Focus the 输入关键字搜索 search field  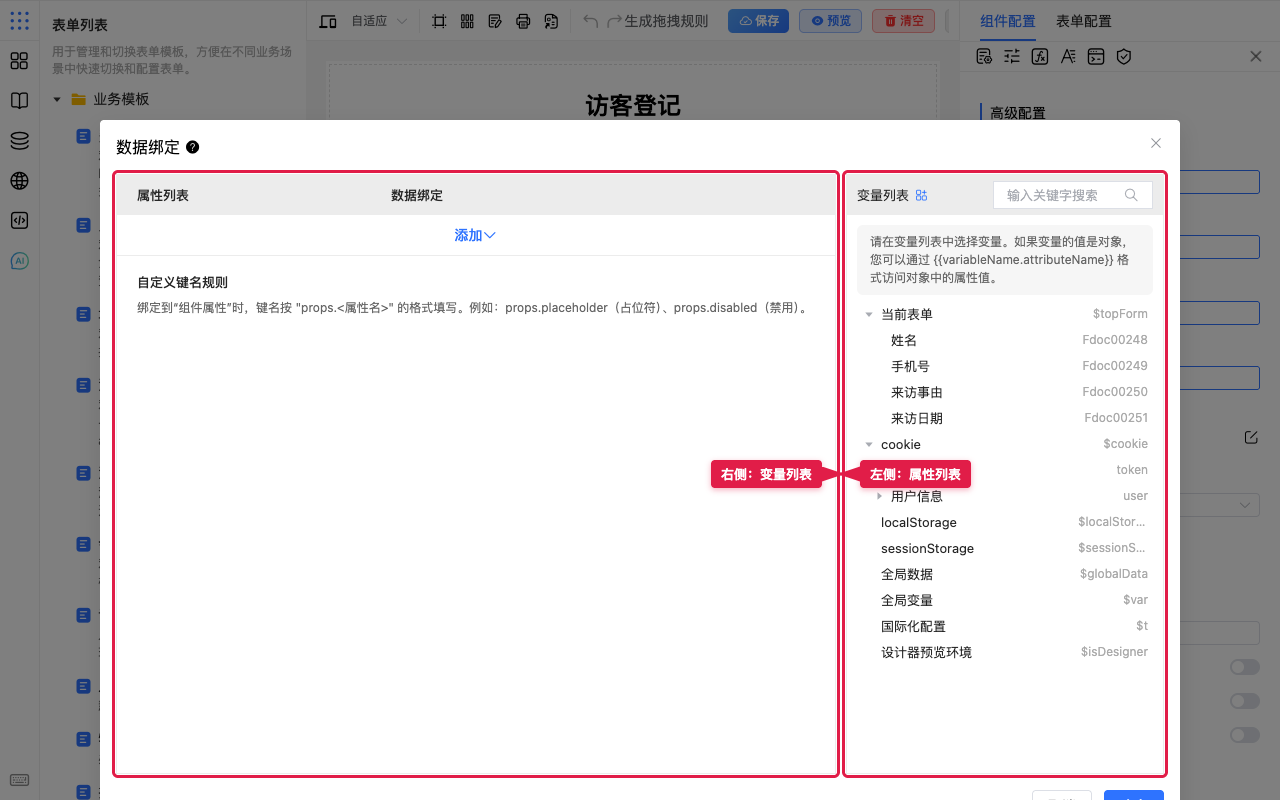pyautogui.click(x=1073, y=195)
